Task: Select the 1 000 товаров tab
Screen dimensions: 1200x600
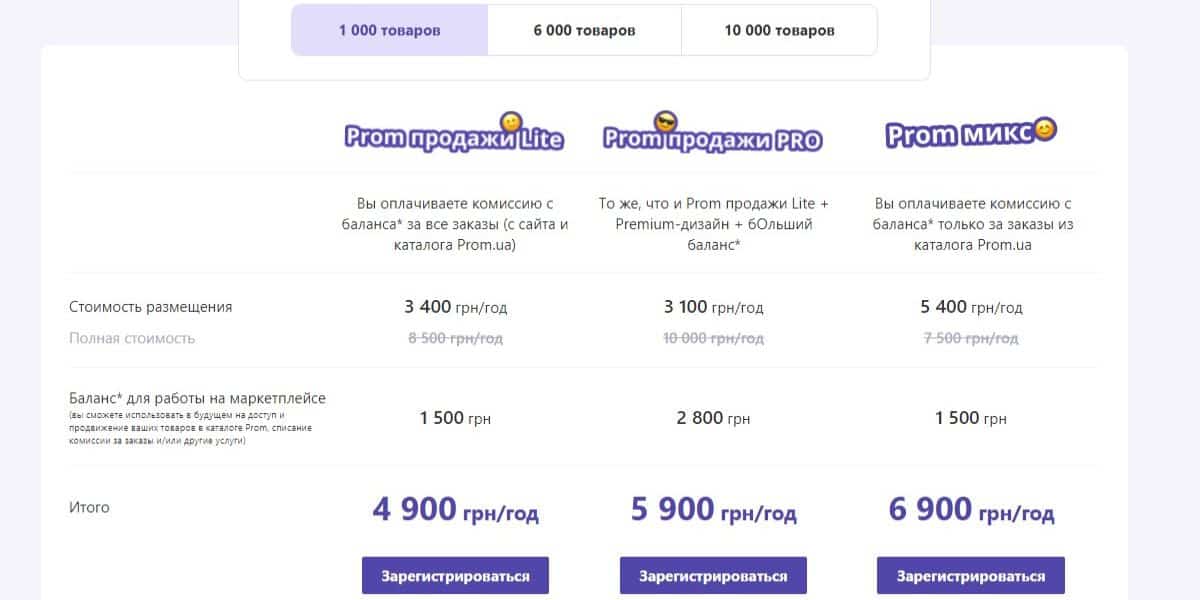Action: click(x=389, y=30)
